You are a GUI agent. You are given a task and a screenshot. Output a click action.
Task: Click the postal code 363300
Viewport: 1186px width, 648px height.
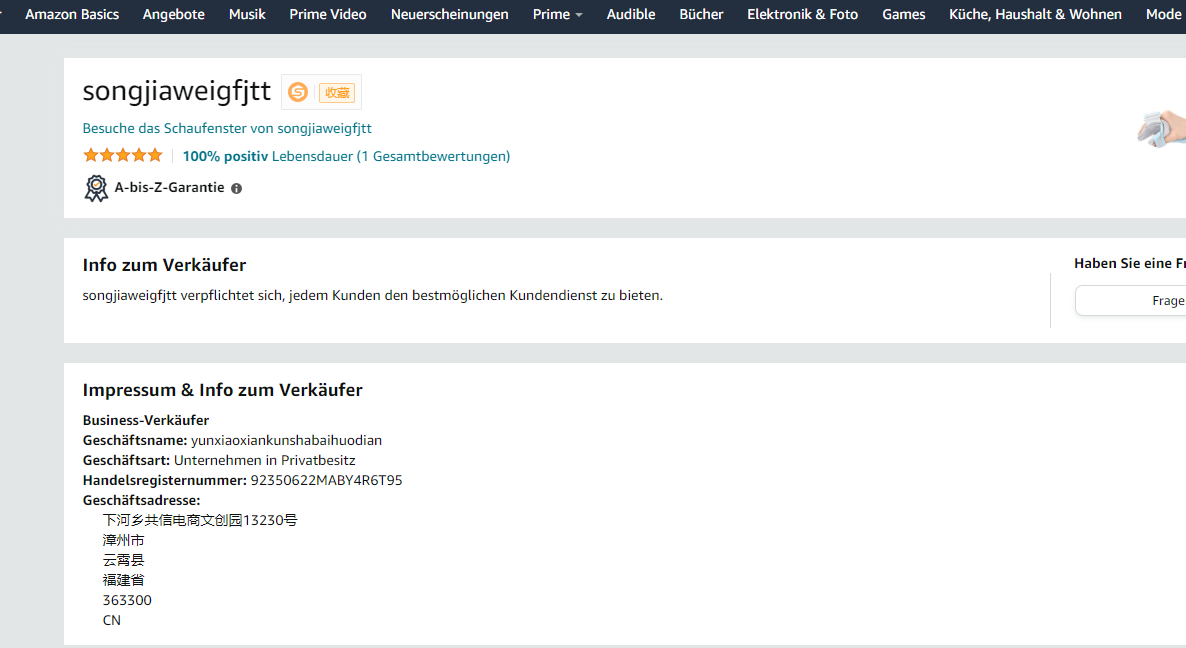[127, 600]
